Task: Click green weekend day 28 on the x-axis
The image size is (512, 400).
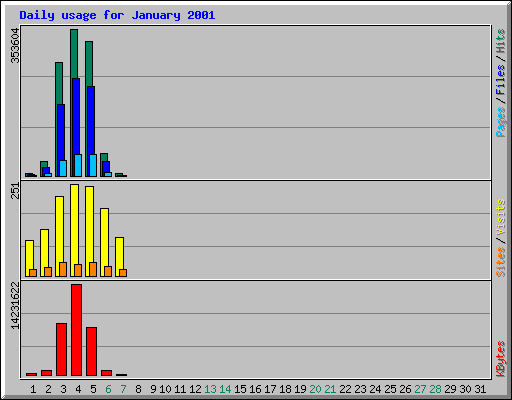Action: tap(435, 389)
